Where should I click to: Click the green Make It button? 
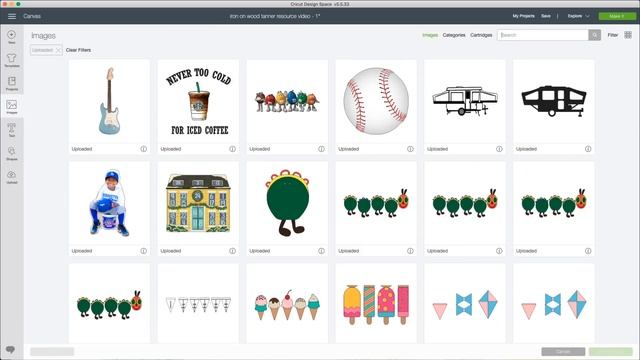click(617, 16)
